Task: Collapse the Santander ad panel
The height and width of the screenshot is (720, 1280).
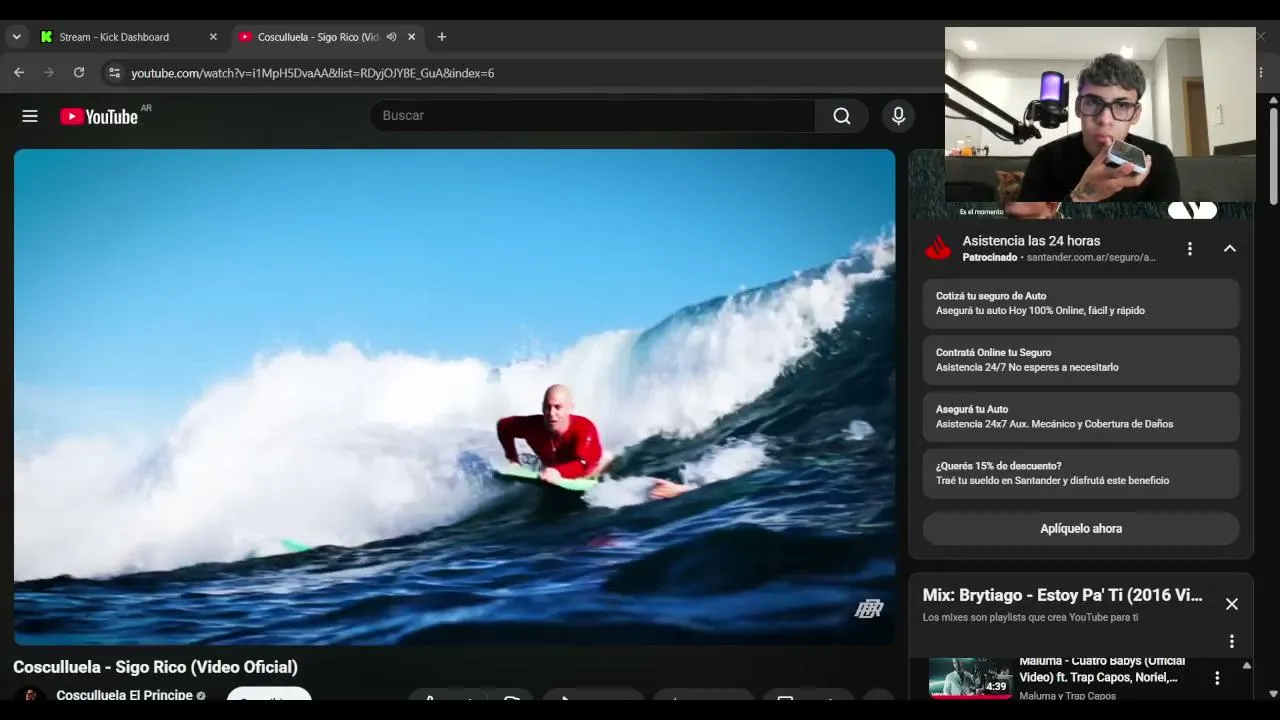Action: pos(1230,248)
